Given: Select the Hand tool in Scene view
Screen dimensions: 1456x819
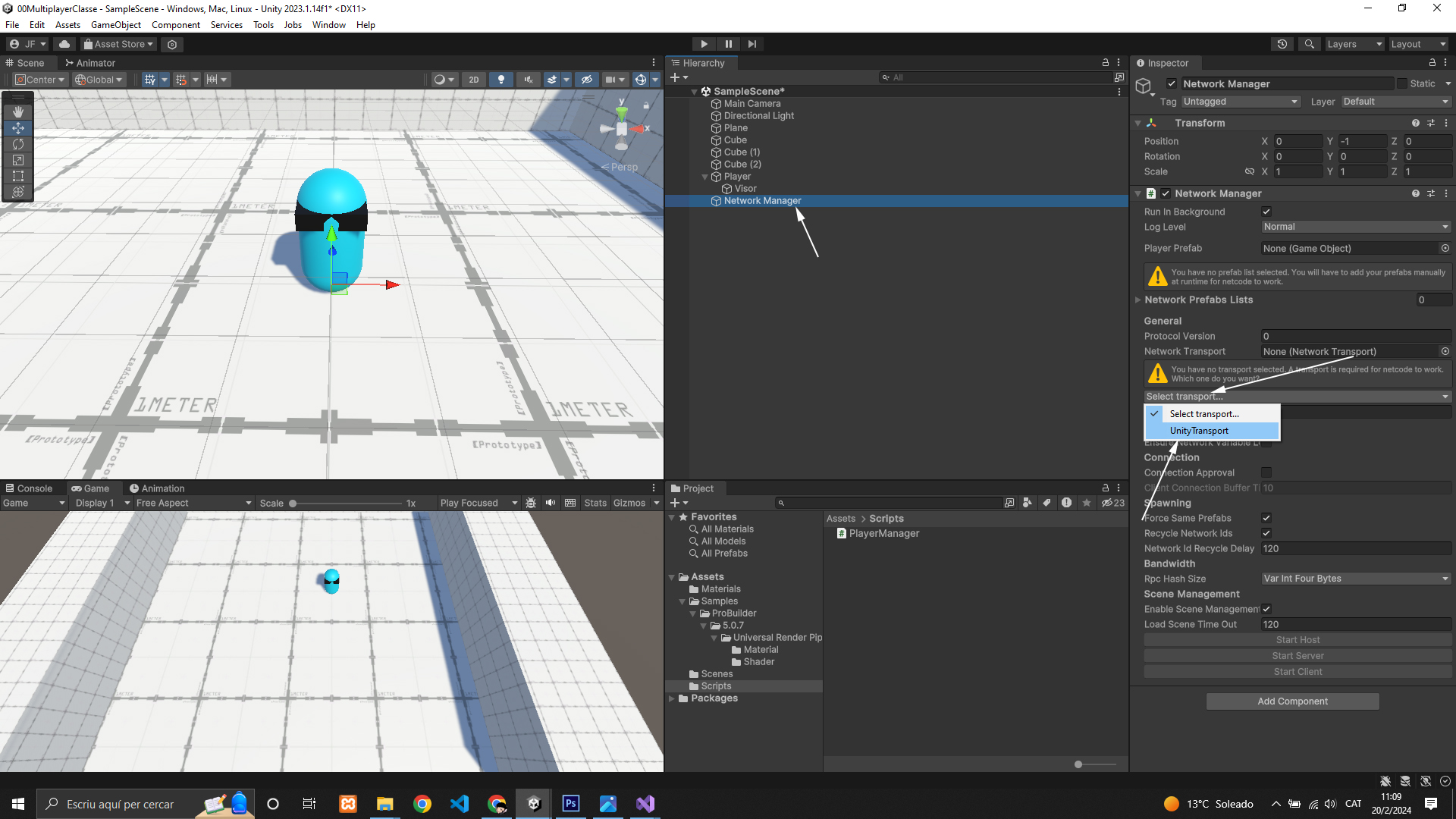Looking at the screenshot, I should pyautogui.click(x=18, y=112).
